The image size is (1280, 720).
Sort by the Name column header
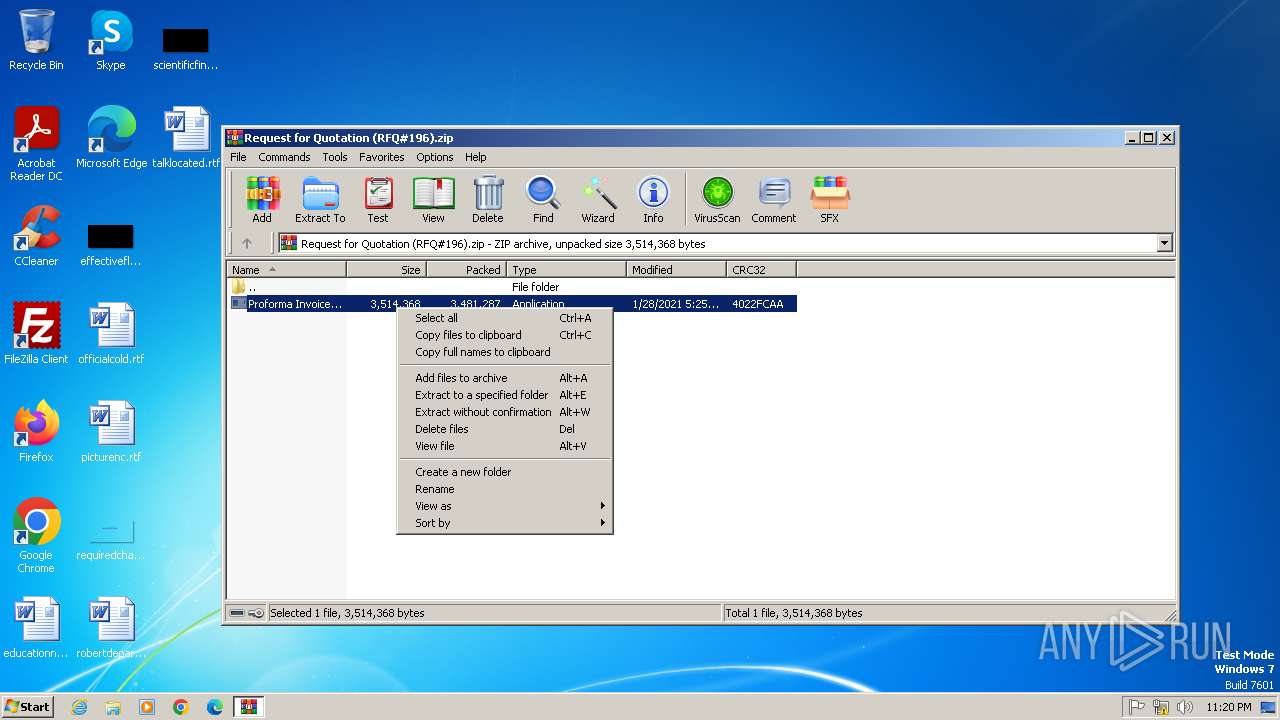coord(287,270)
